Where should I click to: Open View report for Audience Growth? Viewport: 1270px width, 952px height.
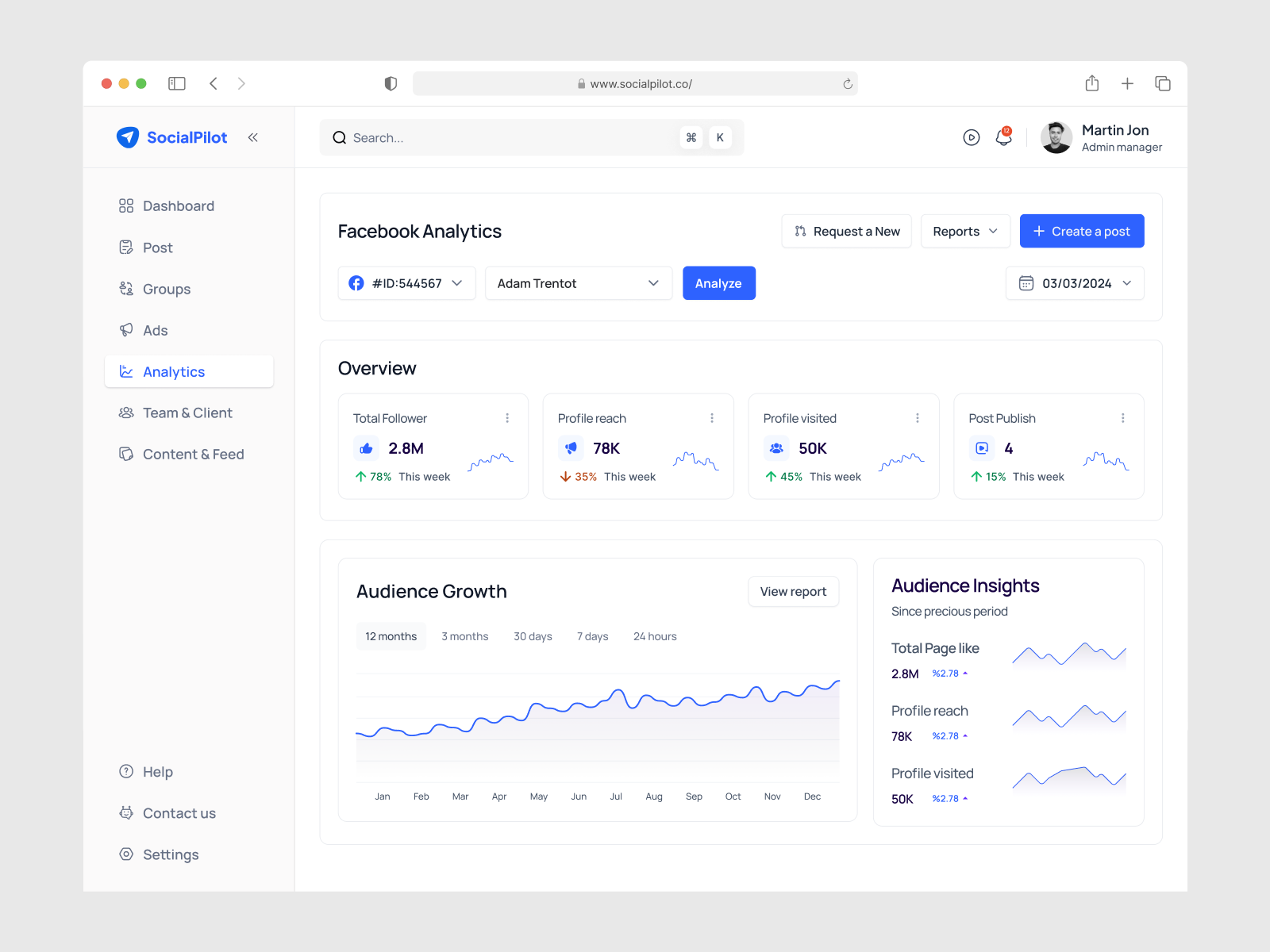[793, 591]
